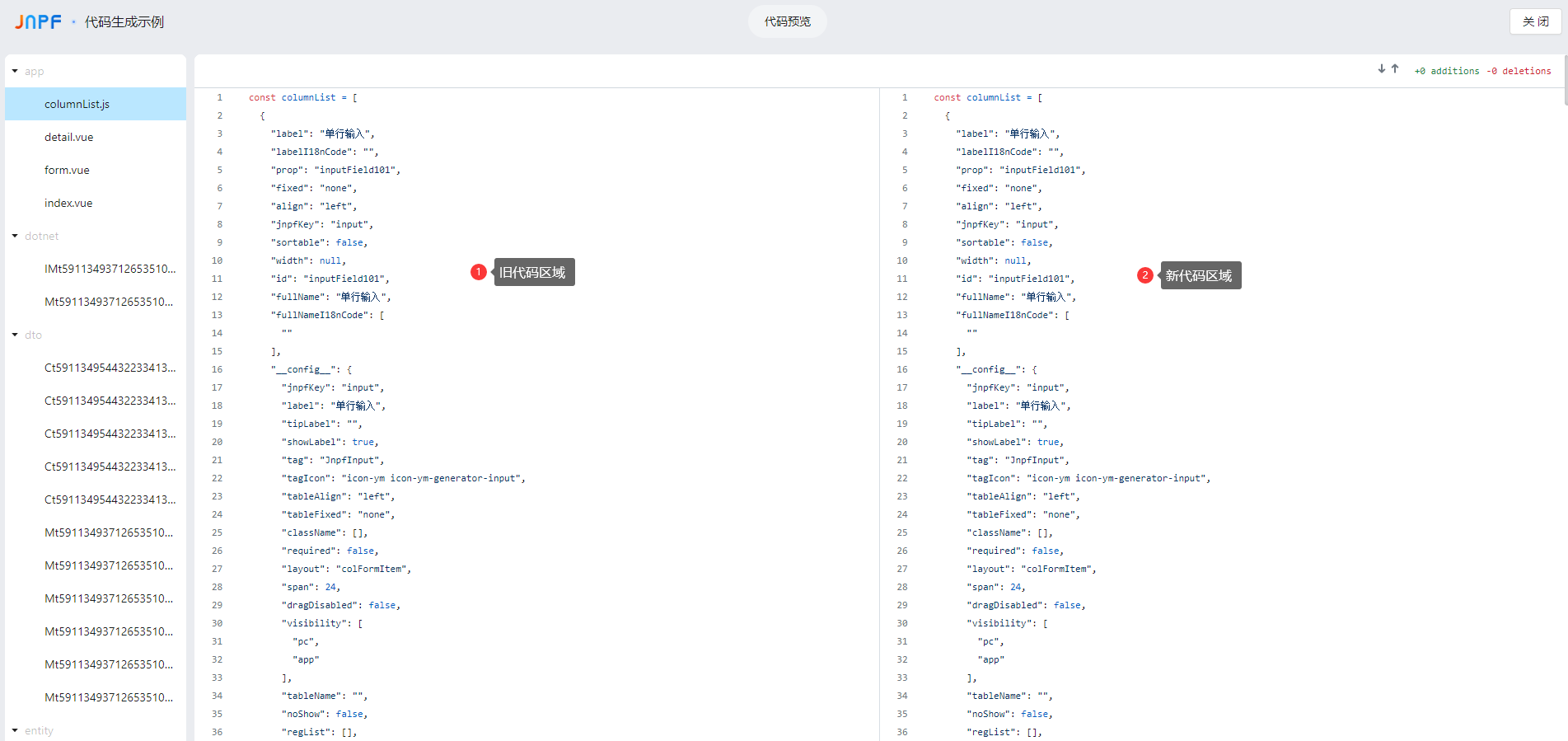Click the 新代码区域 tooltip label

click(1199, 275)
